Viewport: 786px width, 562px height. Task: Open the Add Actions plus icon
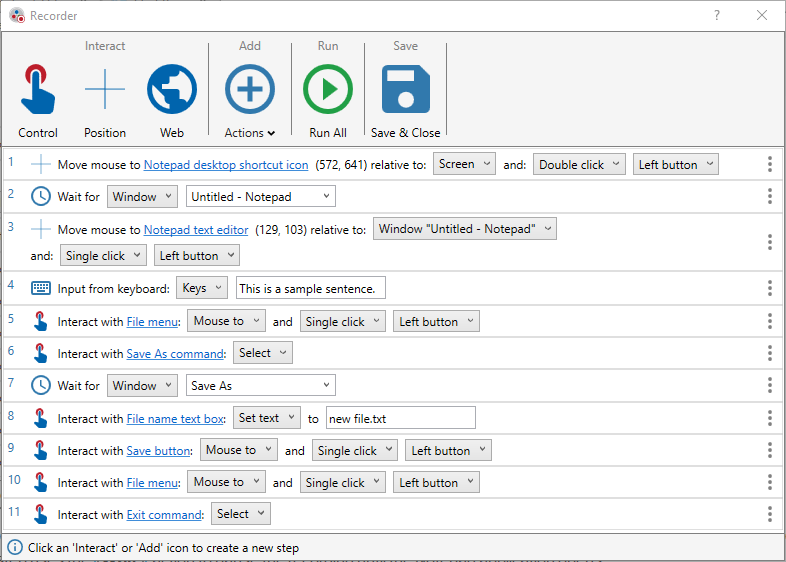tap(249, 90)
